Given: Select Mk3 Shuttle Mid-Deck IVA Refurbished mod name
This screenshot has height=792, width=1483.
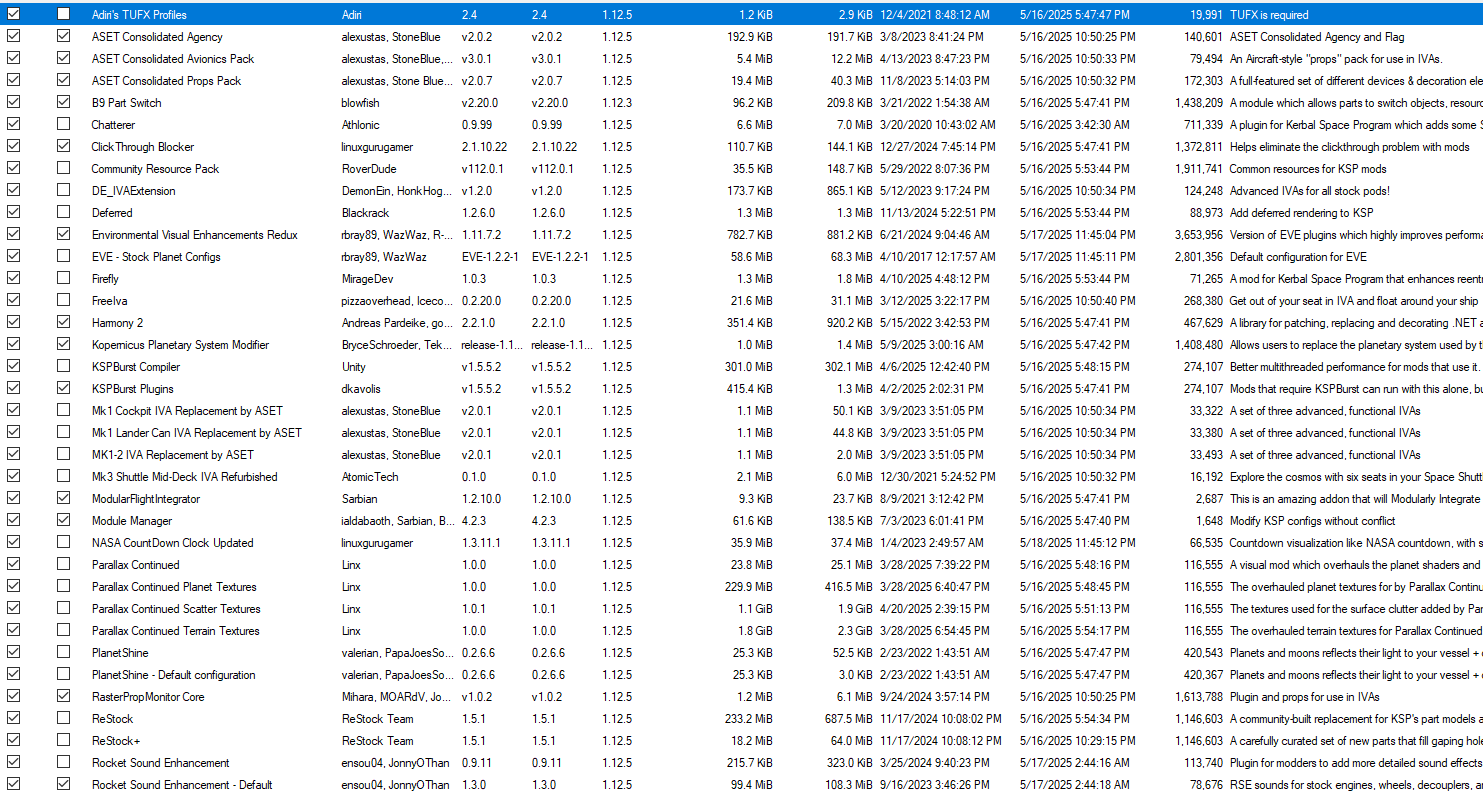Looking at the screenshot, I should pos(185,477).
